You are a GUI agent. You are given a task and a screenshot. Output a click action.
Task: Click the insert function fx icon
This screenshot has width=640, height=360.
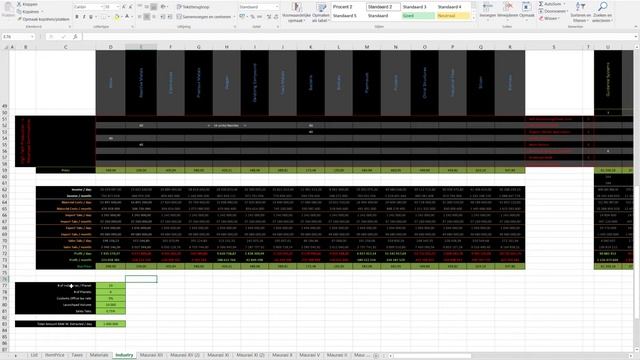coord(76,37)
